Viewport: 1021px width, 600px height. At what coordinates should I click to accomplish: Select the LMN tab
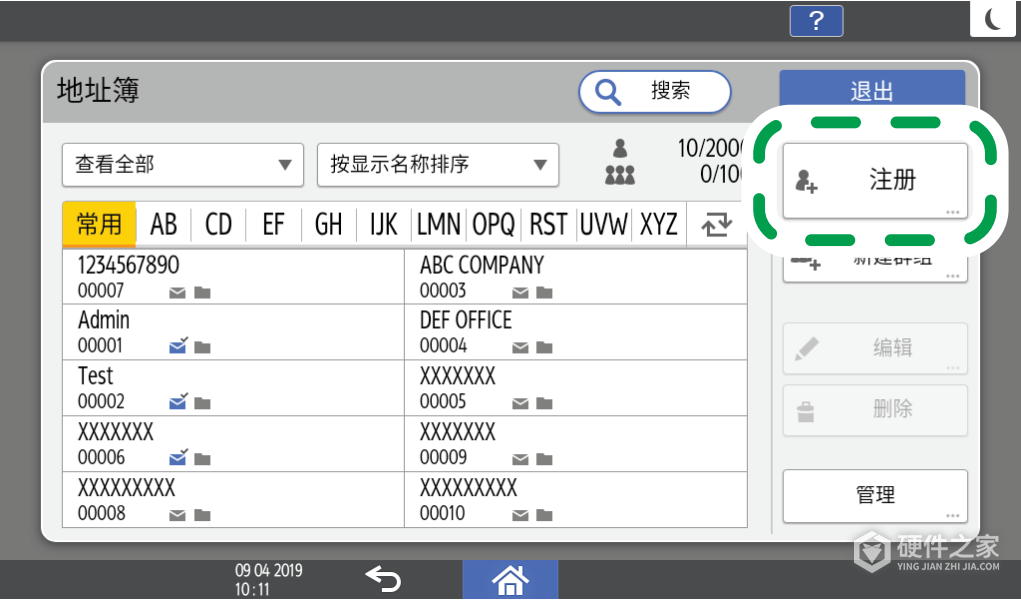(x=439, y=224)
